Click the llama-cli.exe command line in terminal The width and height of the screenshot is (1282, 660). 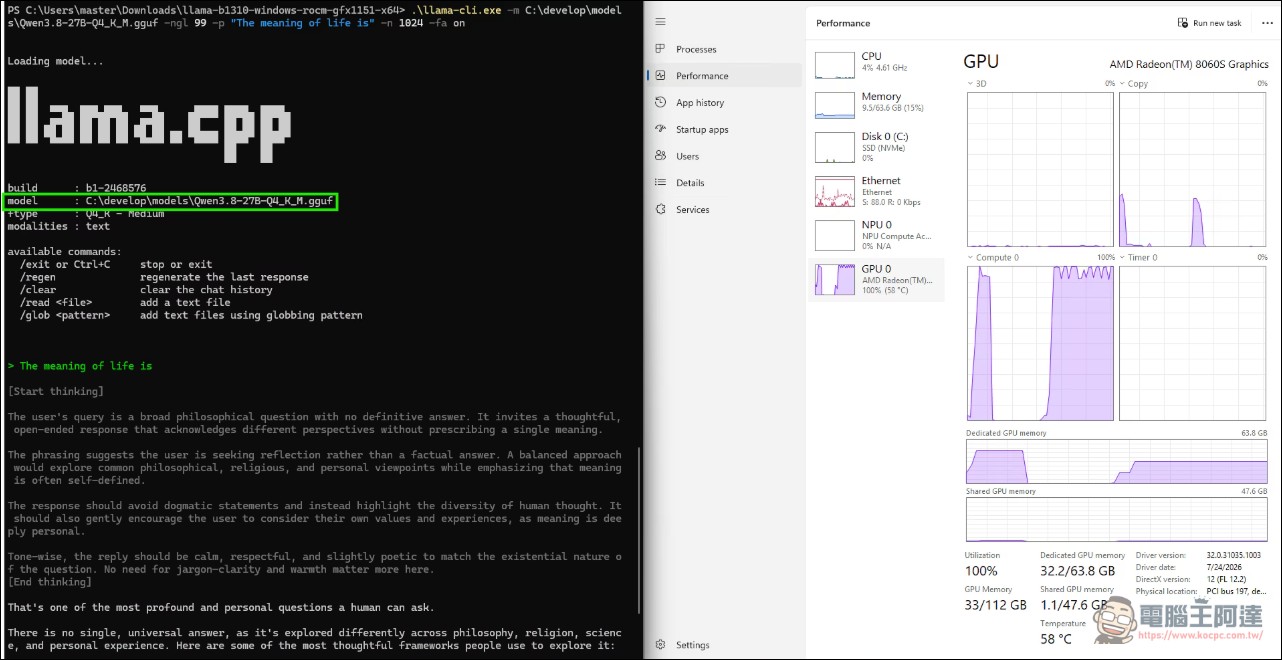(314, 16)
